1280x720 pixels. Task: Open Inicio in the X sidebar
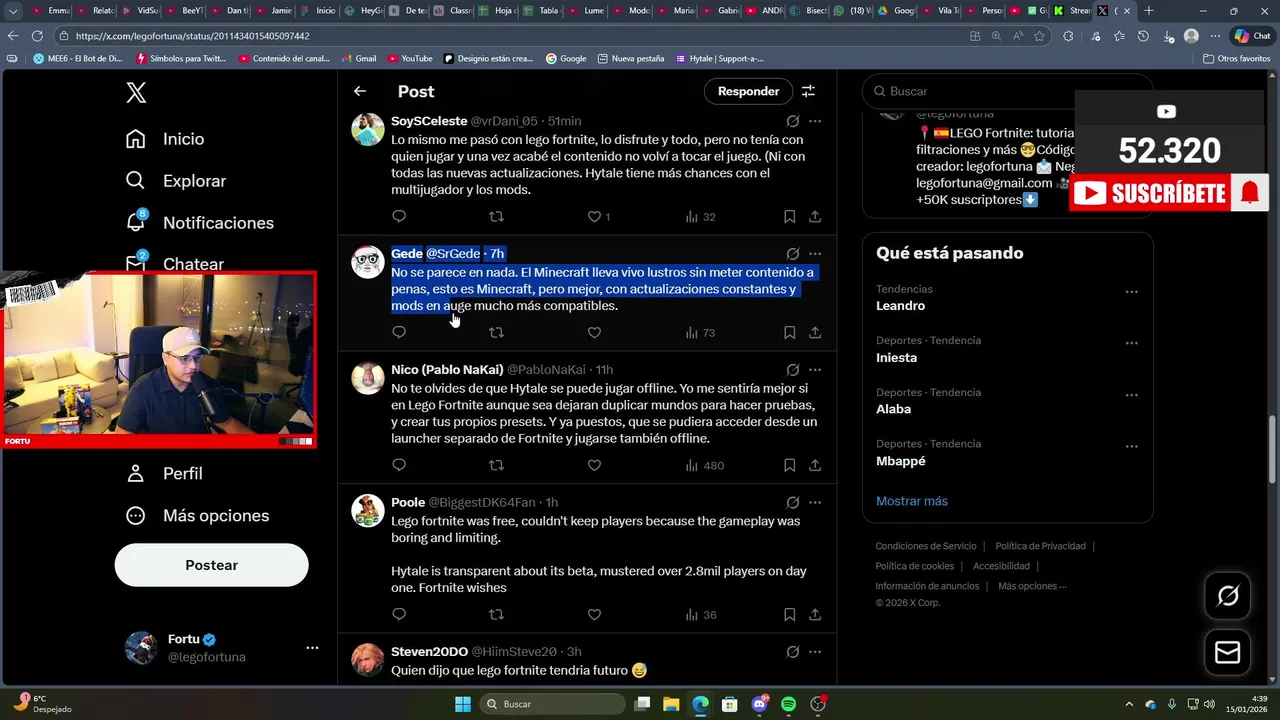pyautogui.click(x=165, y=139)
